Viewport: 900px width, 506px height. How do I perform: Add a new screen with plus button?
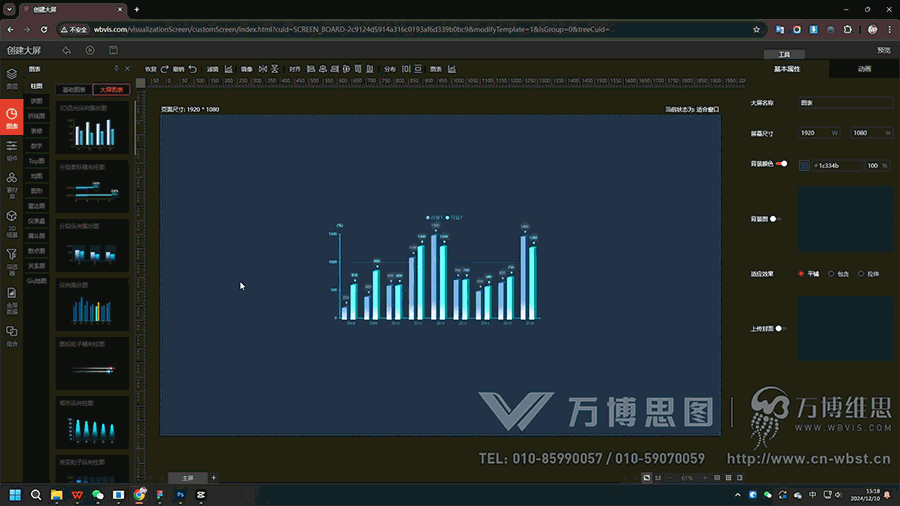tap(214, 477)
